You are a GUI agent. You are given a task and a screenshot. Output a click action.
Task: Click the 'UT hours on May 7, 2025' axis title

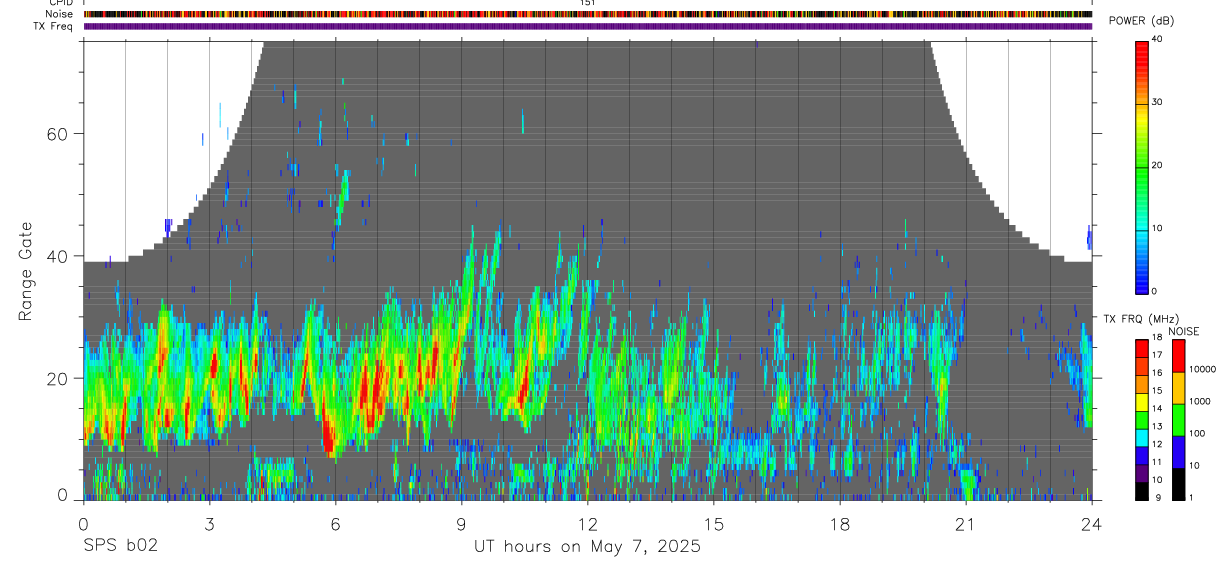click(x=587, y=546)
